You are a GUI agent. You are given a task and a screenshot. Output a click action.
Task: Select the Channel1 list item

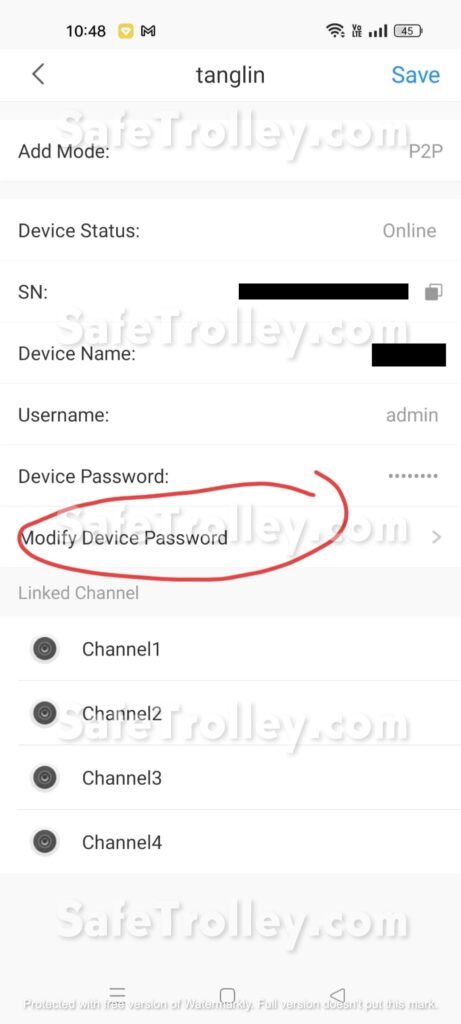click(x=230, y=649)
